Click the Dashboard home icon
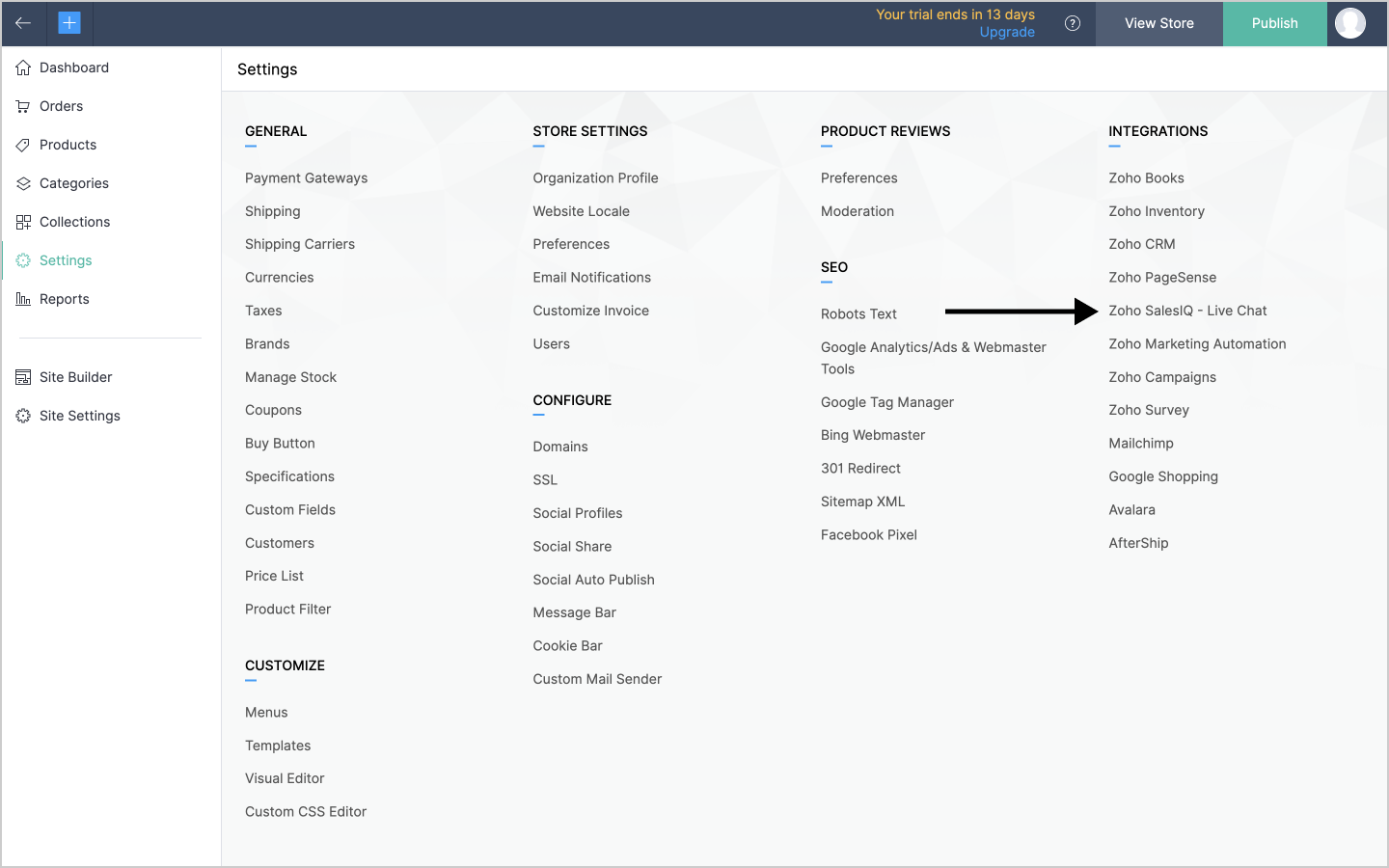This screenshot has height=868, width=1389. coord(23,68)
